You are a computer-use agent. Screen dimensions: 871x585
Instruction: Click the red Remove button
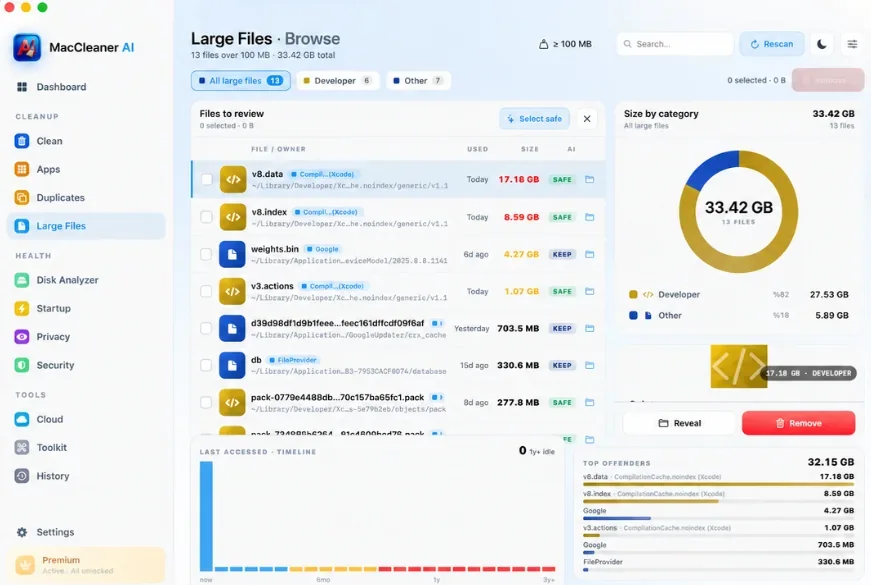(798, 423)
